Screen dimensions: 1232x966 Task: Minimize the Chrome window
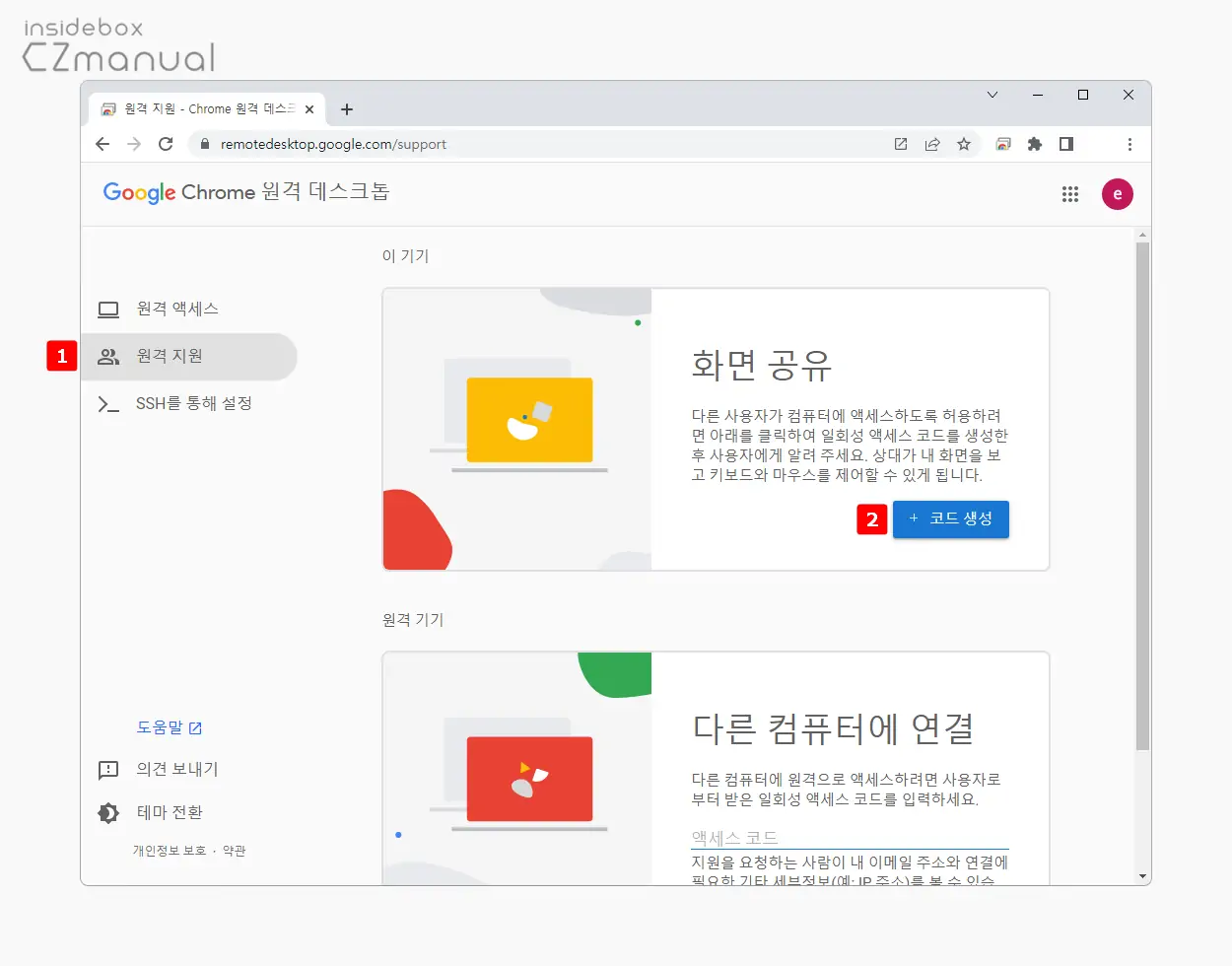1038,95
